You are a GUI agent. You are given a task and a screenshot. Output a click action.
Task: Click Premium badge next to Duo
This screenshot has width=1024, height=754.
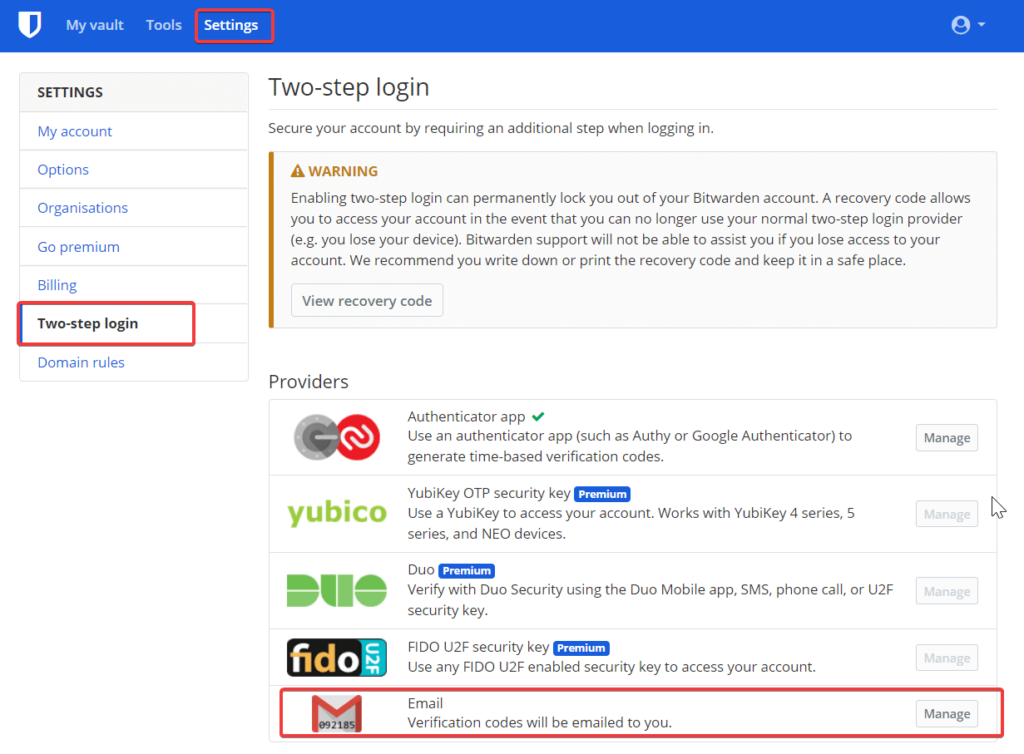pyautogui.click(x=466, y=571)
